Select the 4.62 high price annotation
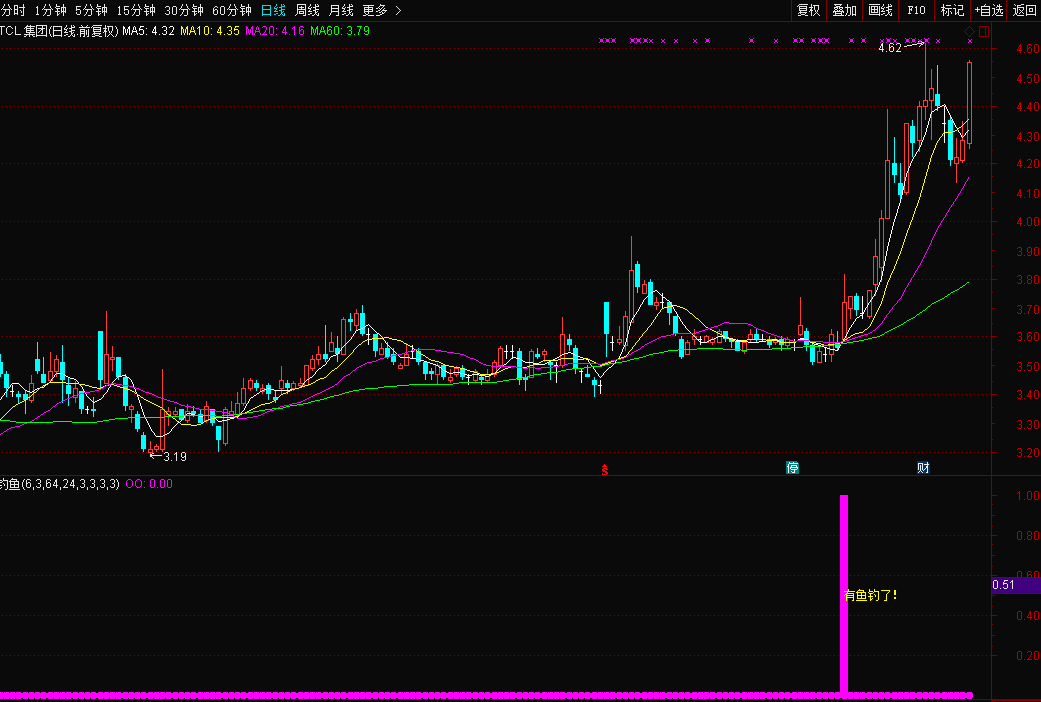 (890, 48)
